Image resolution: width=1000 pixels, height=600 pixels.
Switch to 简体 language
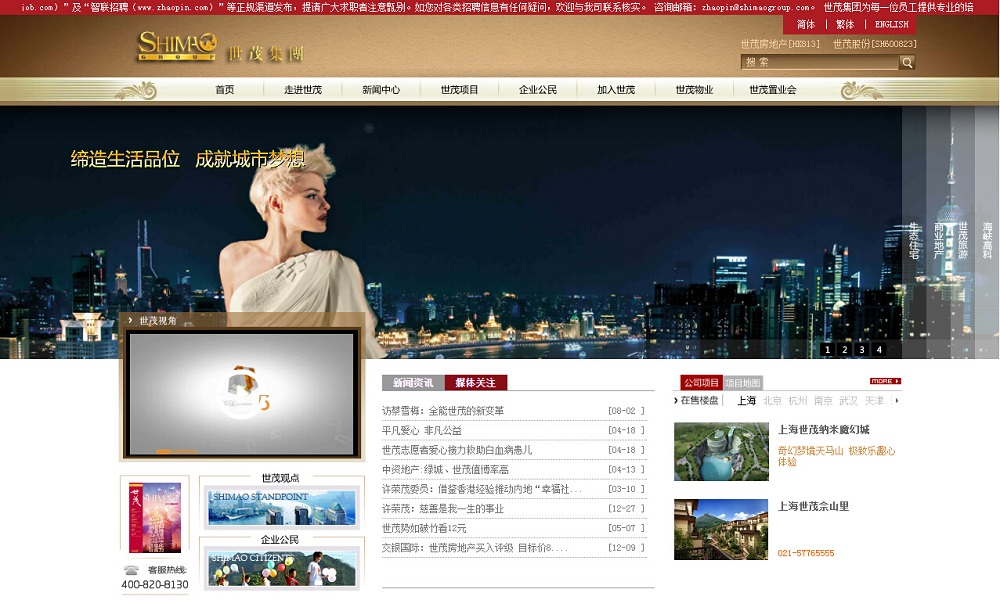[805, 24]
